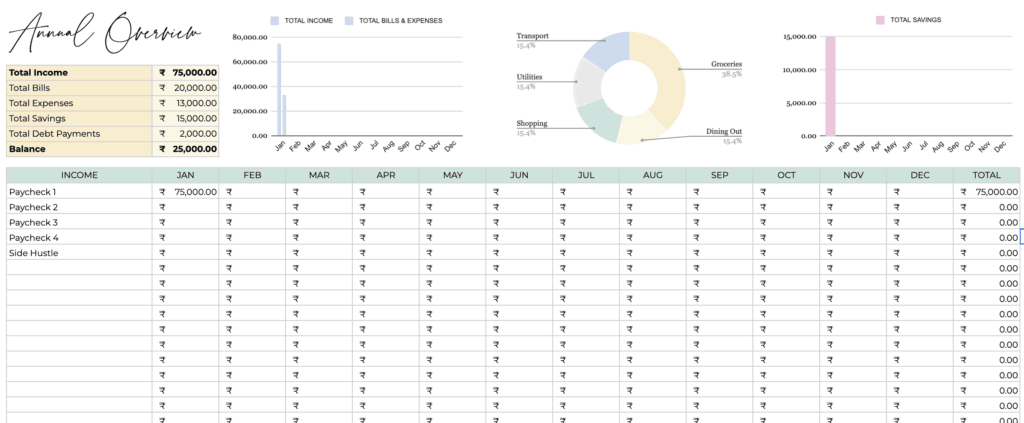
Task: Click the pink January savings bar
Action: (830, 86)
